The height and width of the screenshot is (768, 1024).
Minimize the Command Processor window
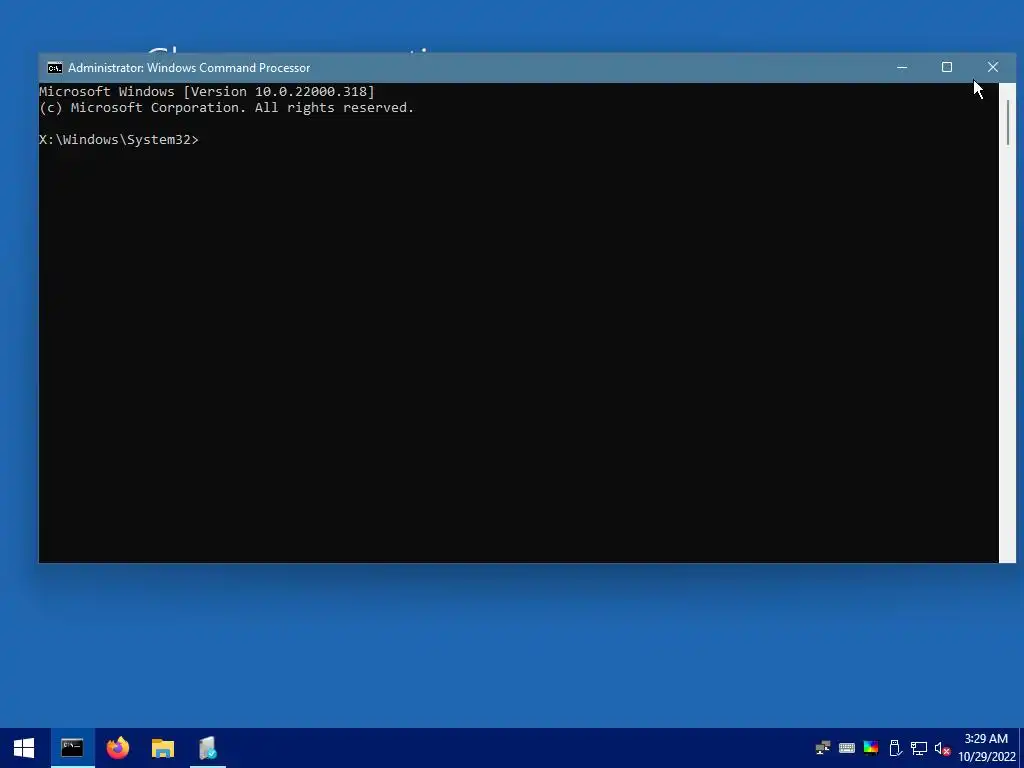coord(902,67)
